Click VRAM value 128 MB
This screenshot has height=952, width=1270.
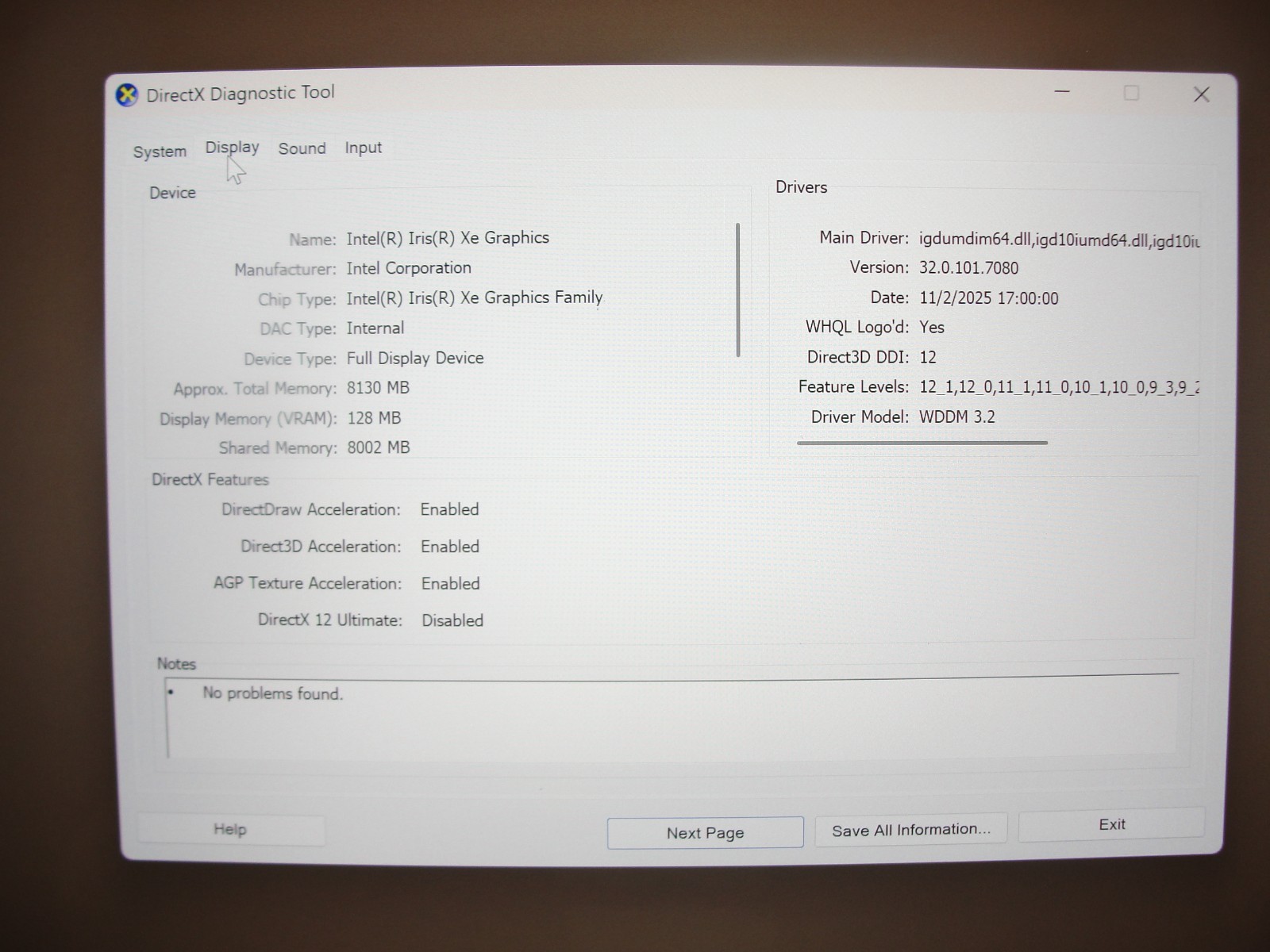click(374, 418)
